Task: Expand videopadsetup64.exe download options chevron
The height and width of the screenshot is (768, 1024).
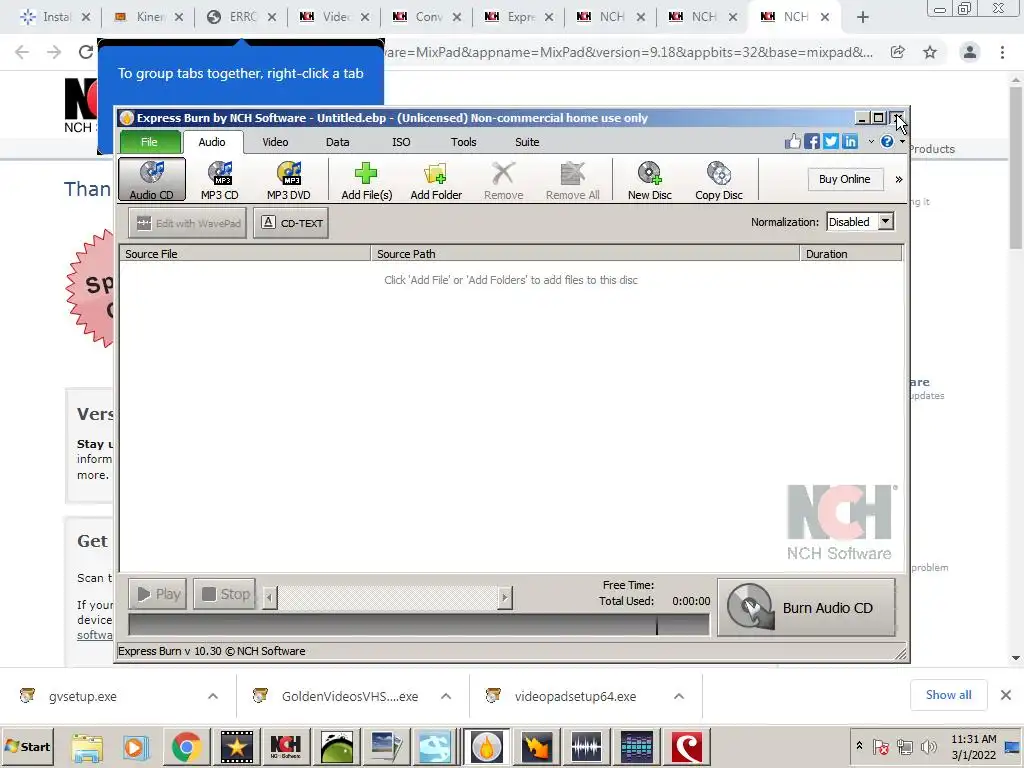Action: click(679, 696)
